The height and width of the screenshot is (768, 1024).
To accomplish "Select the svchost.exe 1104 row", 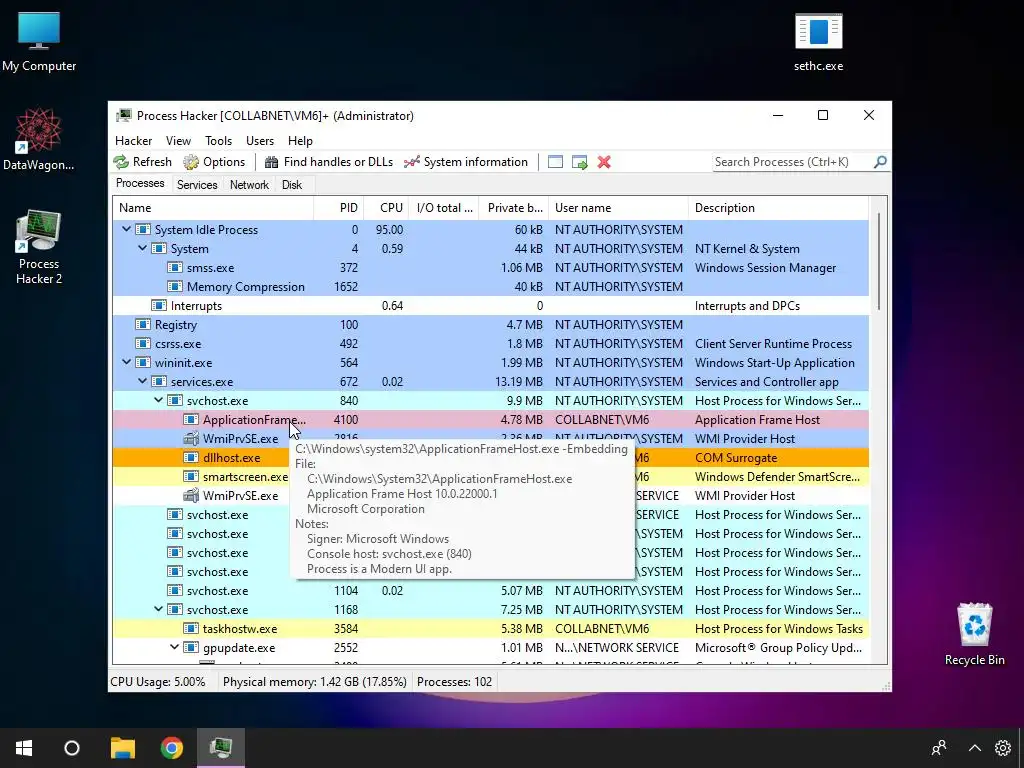I will tap(490, 590).
